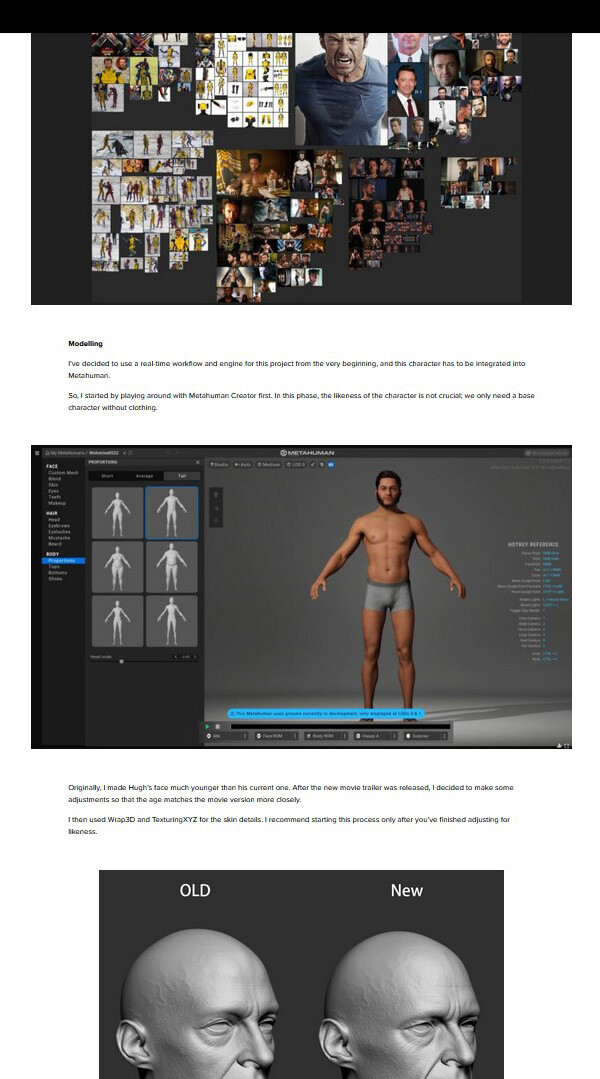Open the Bottoms body section

[x=58, y=573]
